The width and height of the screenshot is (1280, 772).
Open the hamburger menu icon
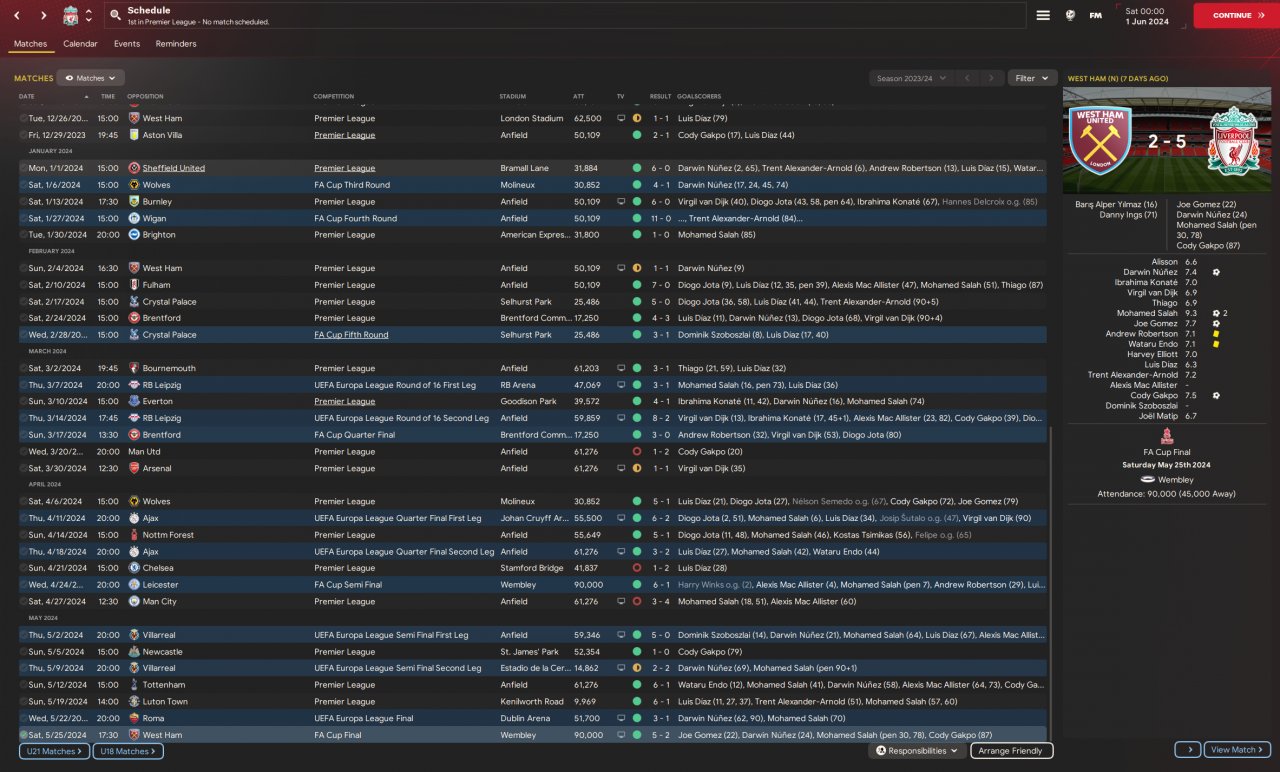pos(1043,15)
